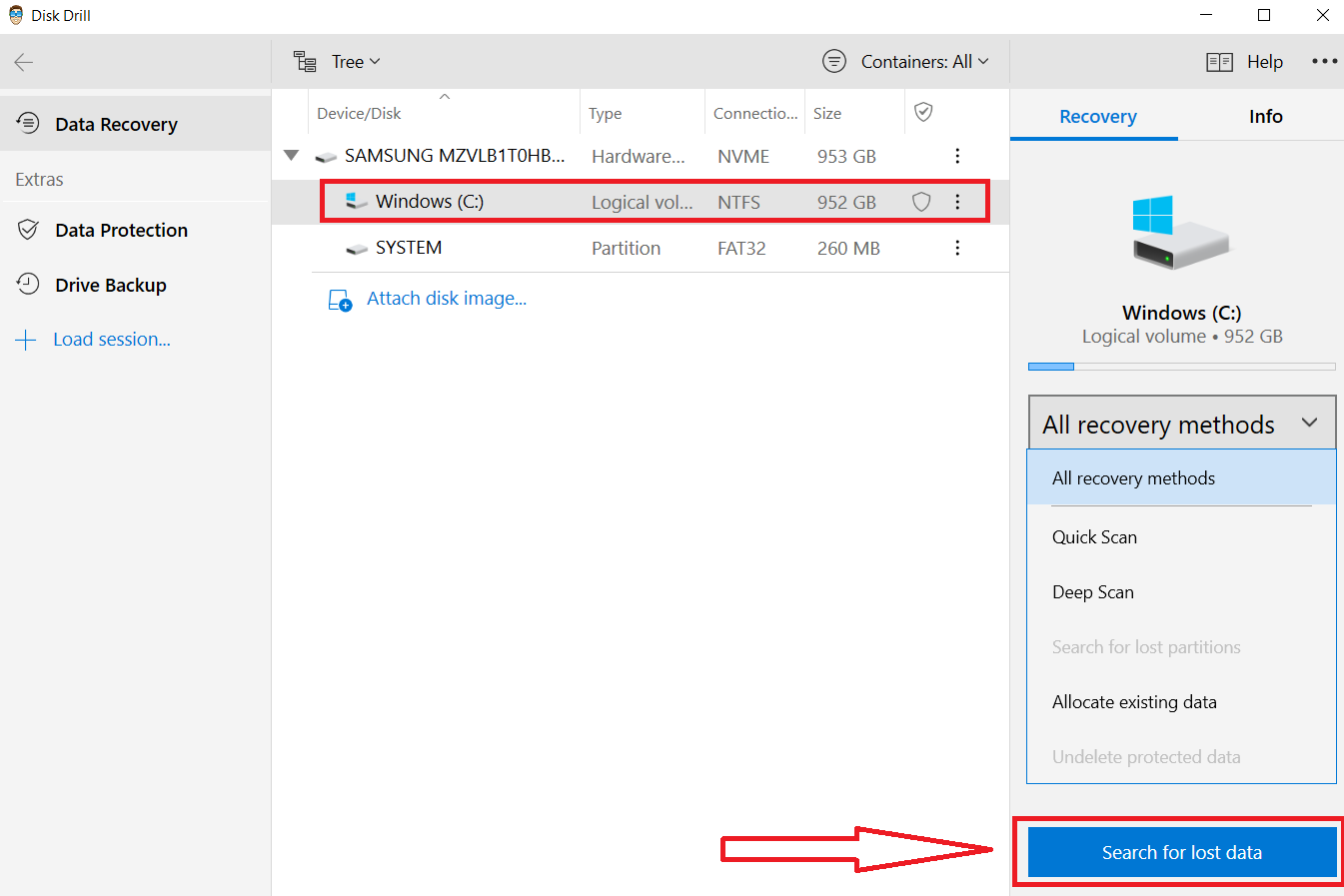Sort by the Connection column header
1344x896 pixels.
755,113
